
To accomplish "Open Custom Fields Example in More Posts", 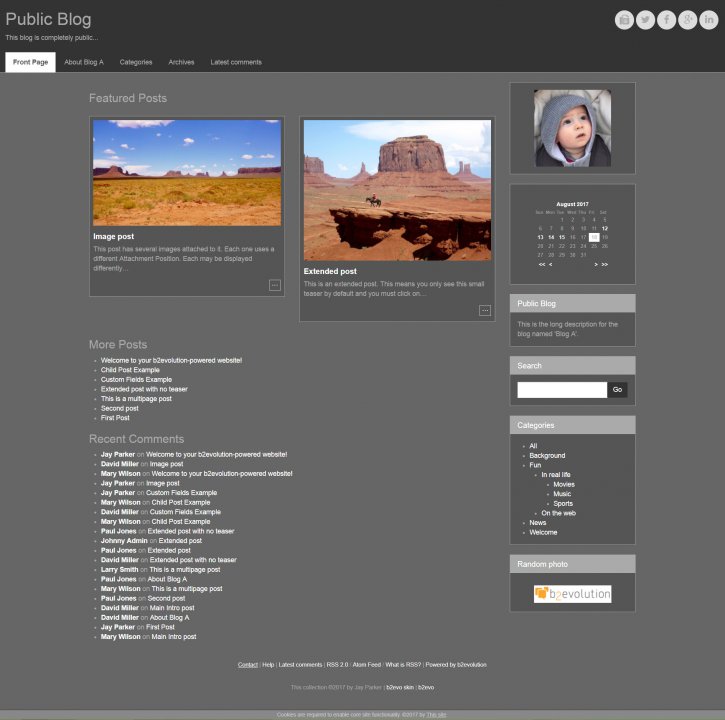I will [x=136, y=380].
